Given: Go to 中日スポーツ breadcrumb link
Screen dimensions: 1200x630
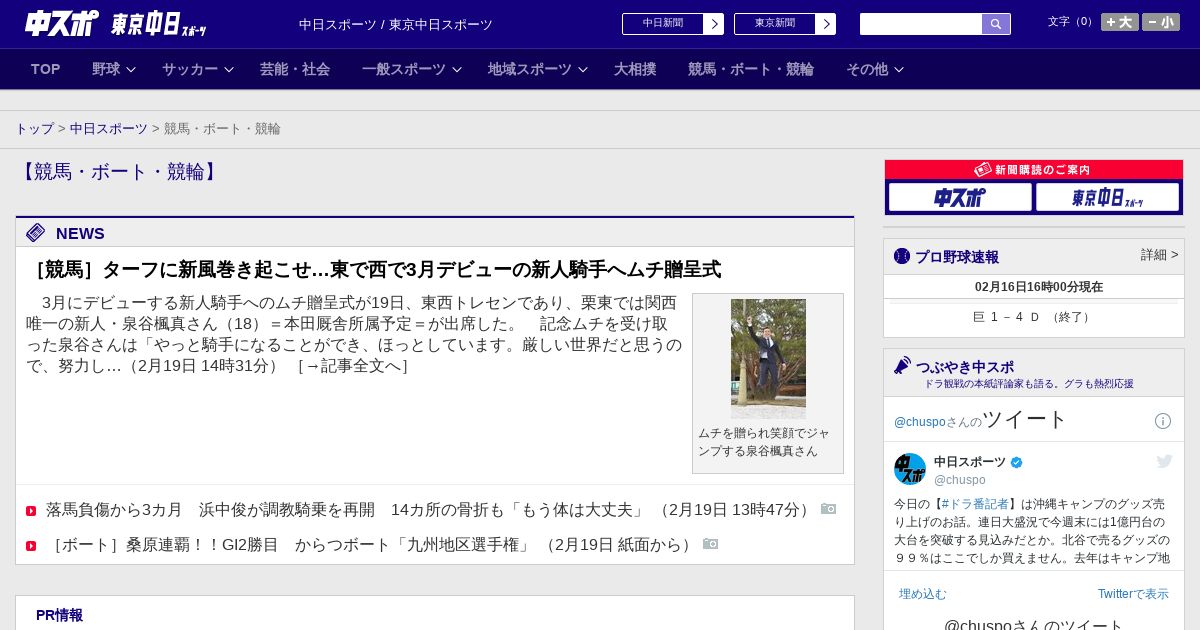Looking at the screenshot, I should pos(109,129).
